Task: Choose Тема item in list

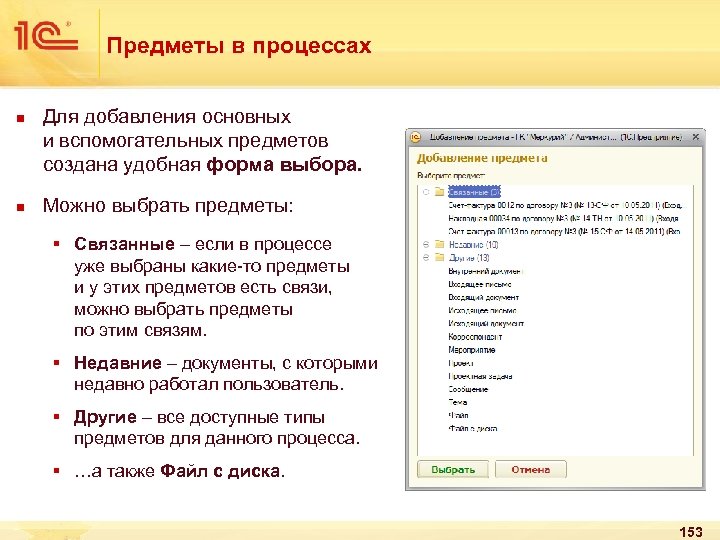Action: click(x=458, y=402)
